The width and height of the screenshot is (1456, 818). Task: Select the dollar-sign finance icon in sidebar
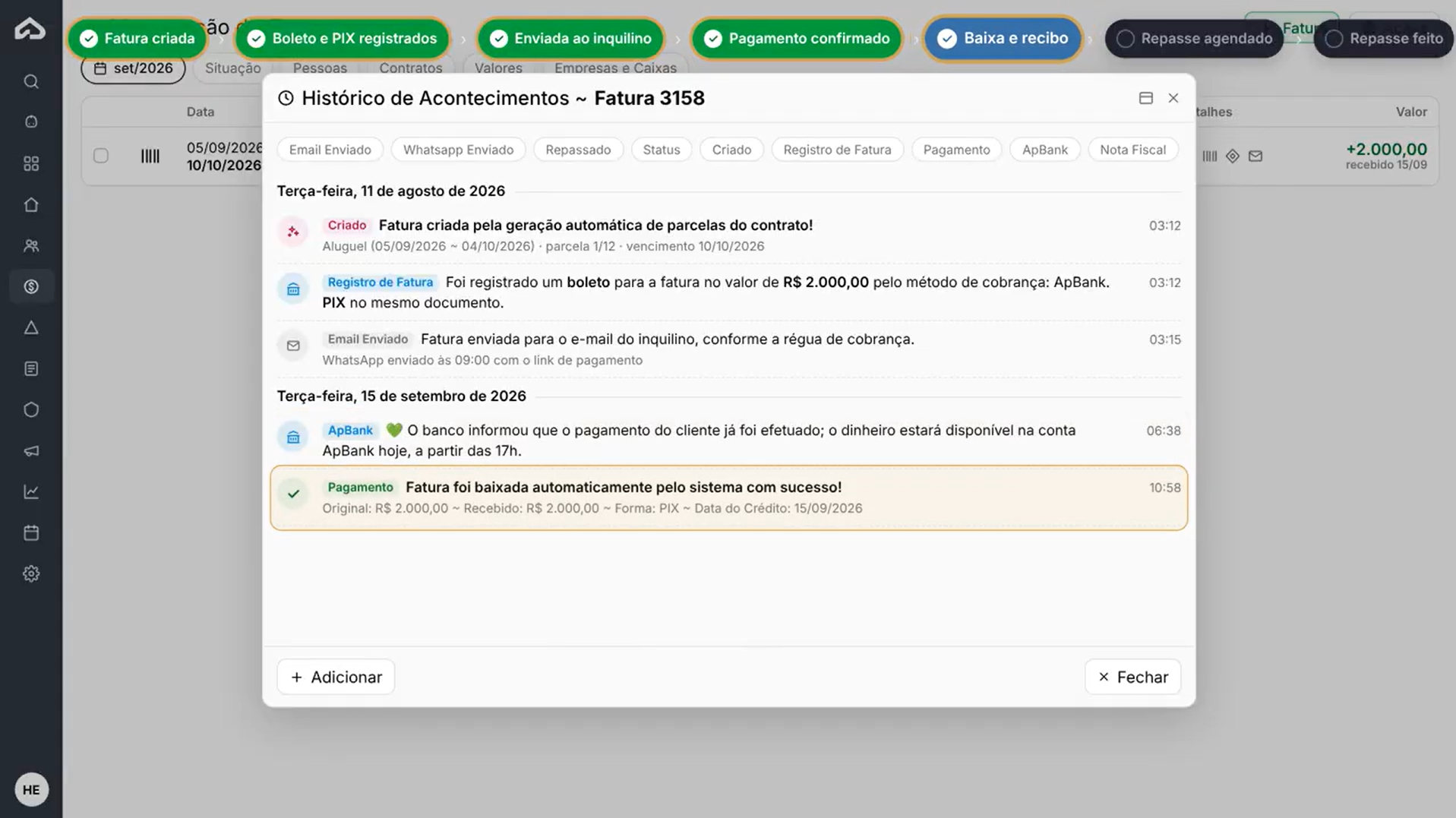point(31,286)
